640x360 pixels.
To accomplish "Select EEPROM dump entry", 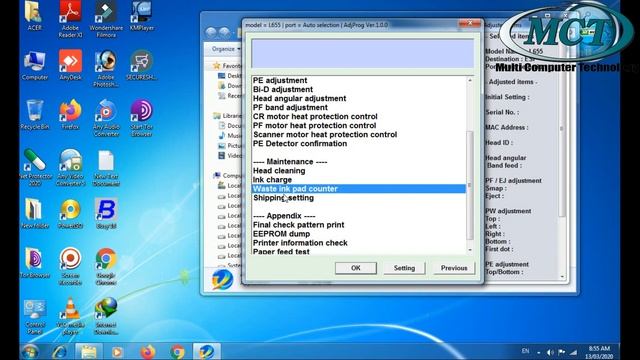I will pyautogui.click(x=281, y=234).
